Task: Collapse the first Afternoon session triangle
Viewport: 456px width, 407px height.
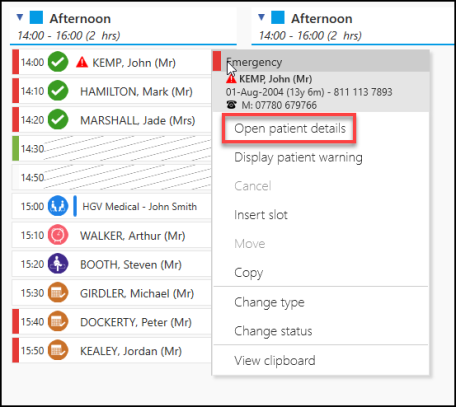Action: coord(20,17)
